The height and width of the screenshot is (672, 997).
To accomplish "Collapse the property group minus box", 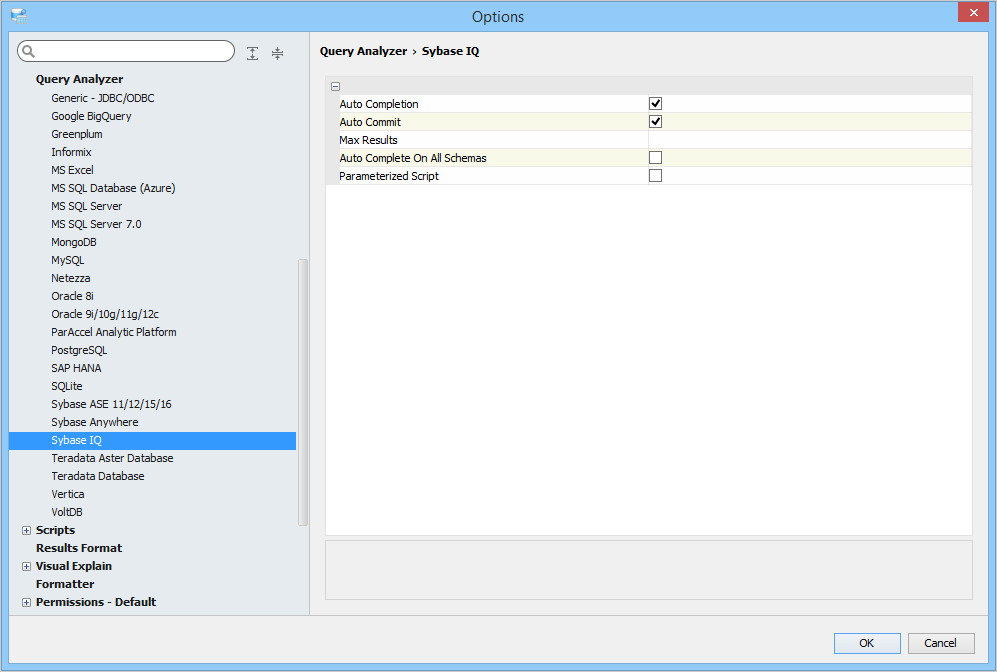I will pos(335,86).
